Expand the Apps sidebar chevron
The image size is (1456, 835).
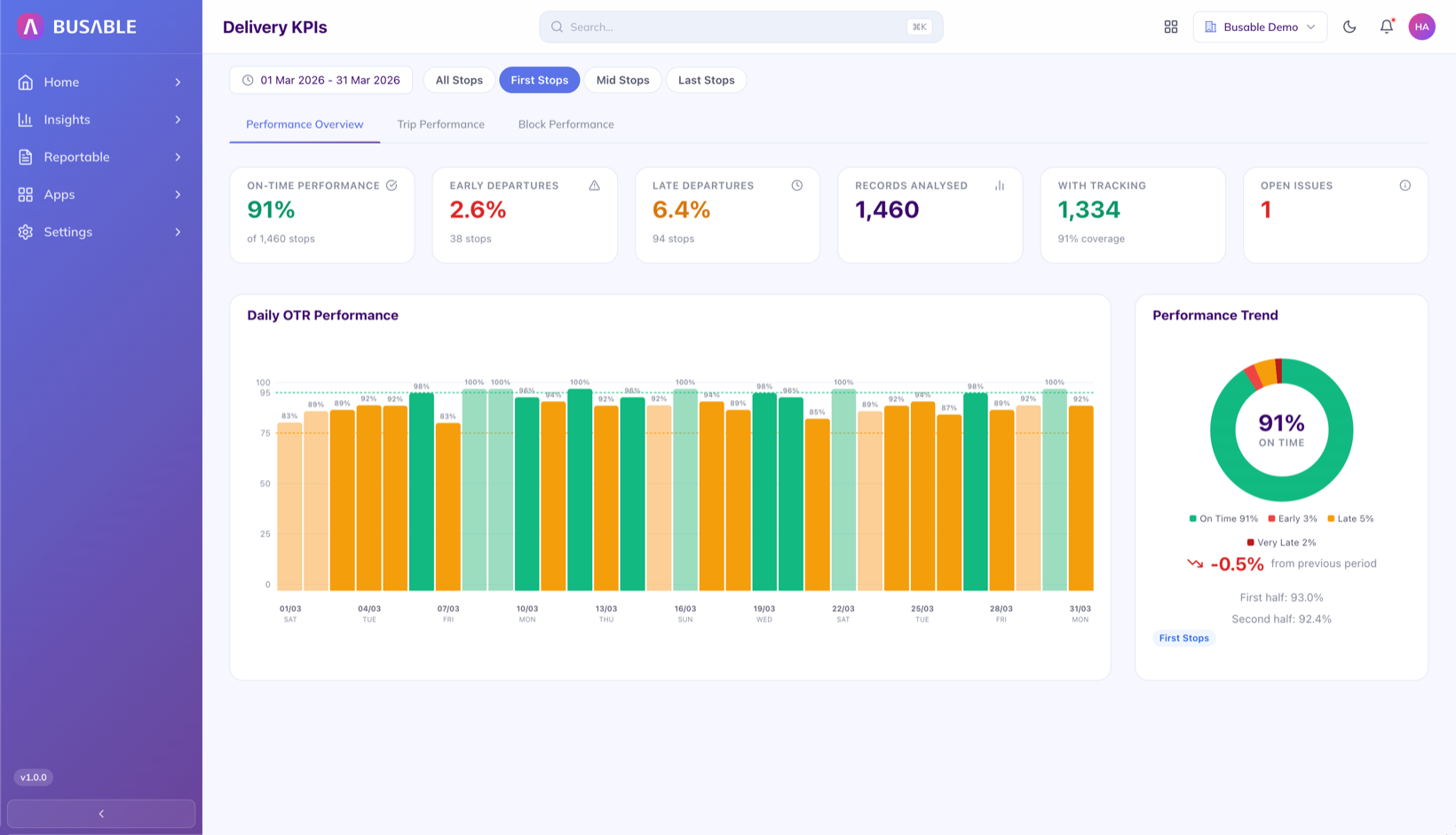(x=178, y=194)
